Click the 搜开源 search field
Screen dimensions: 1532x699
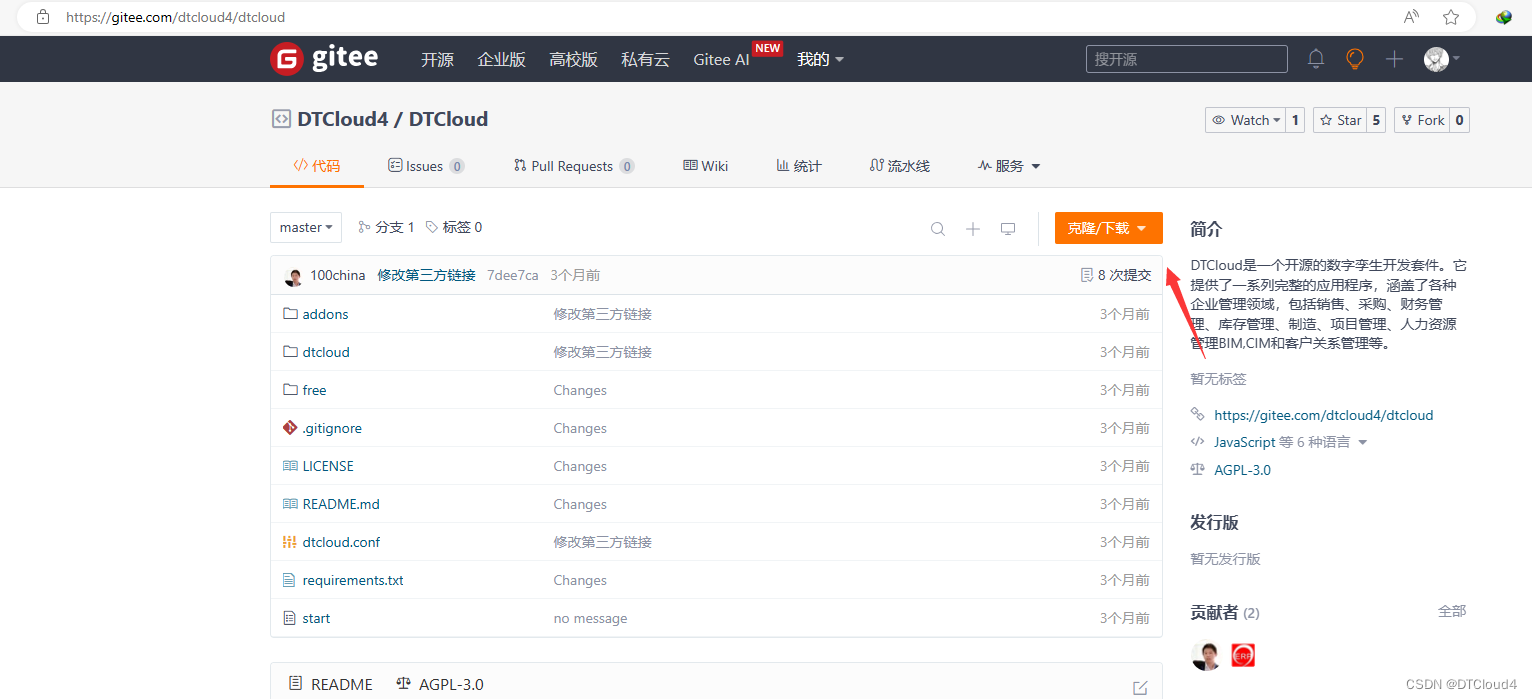tap(1186, 59)
